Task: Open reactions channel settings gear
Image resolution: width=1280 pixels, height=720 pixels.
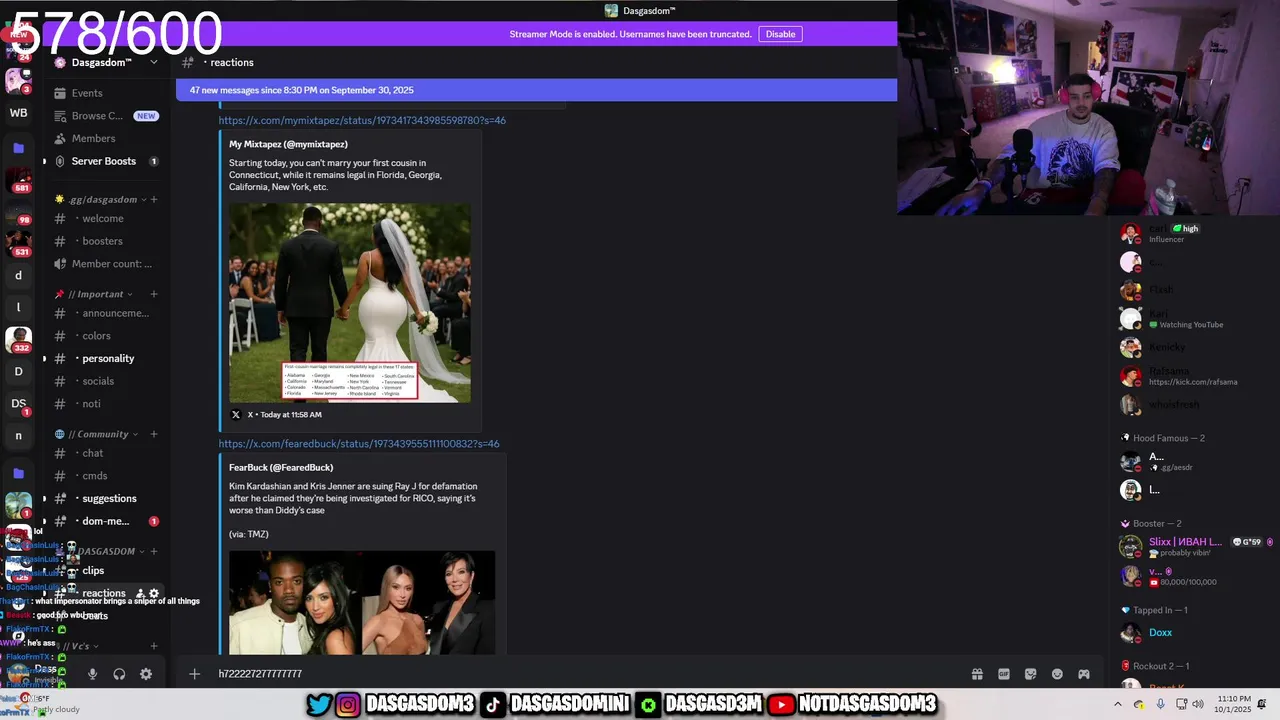Action: pyautogui.click(x=154, y=593)
